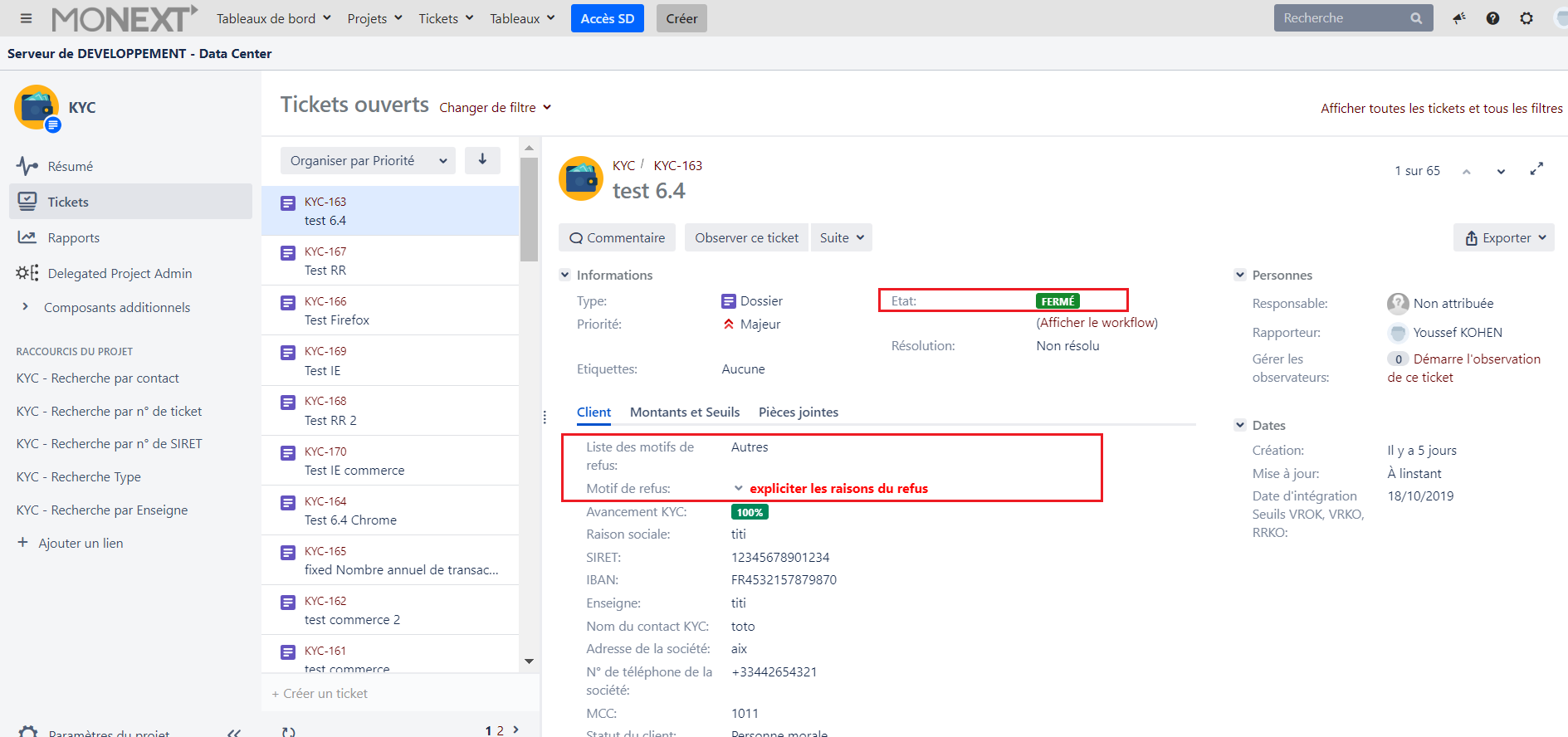The width and height of the screenshot is (1568, 737).
Task: Open the Projets menu
Action: click(x=374, y=18)
